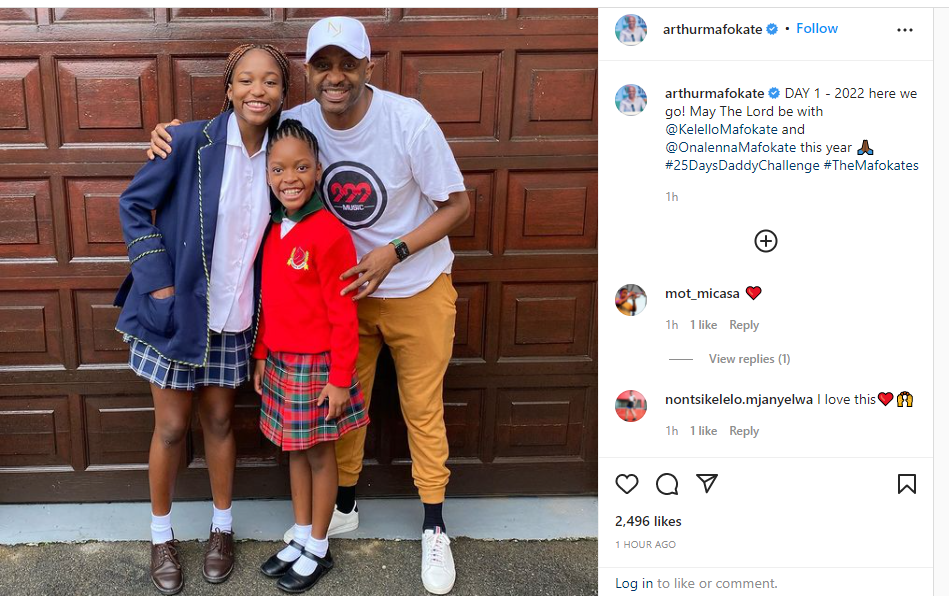Open @KelelloMafokate mention
Screen dimensions: 949x596
[721, 129]
